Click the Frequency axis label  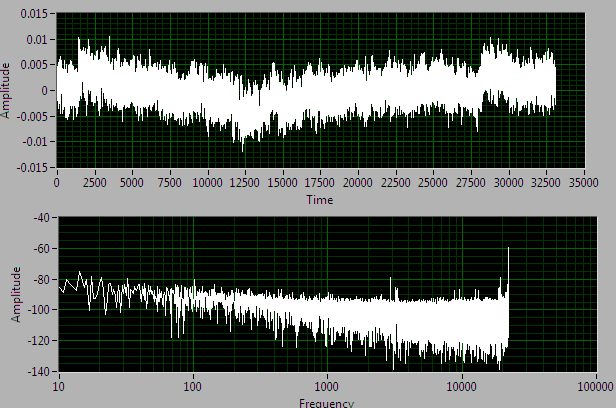click(x=326, y=403)
